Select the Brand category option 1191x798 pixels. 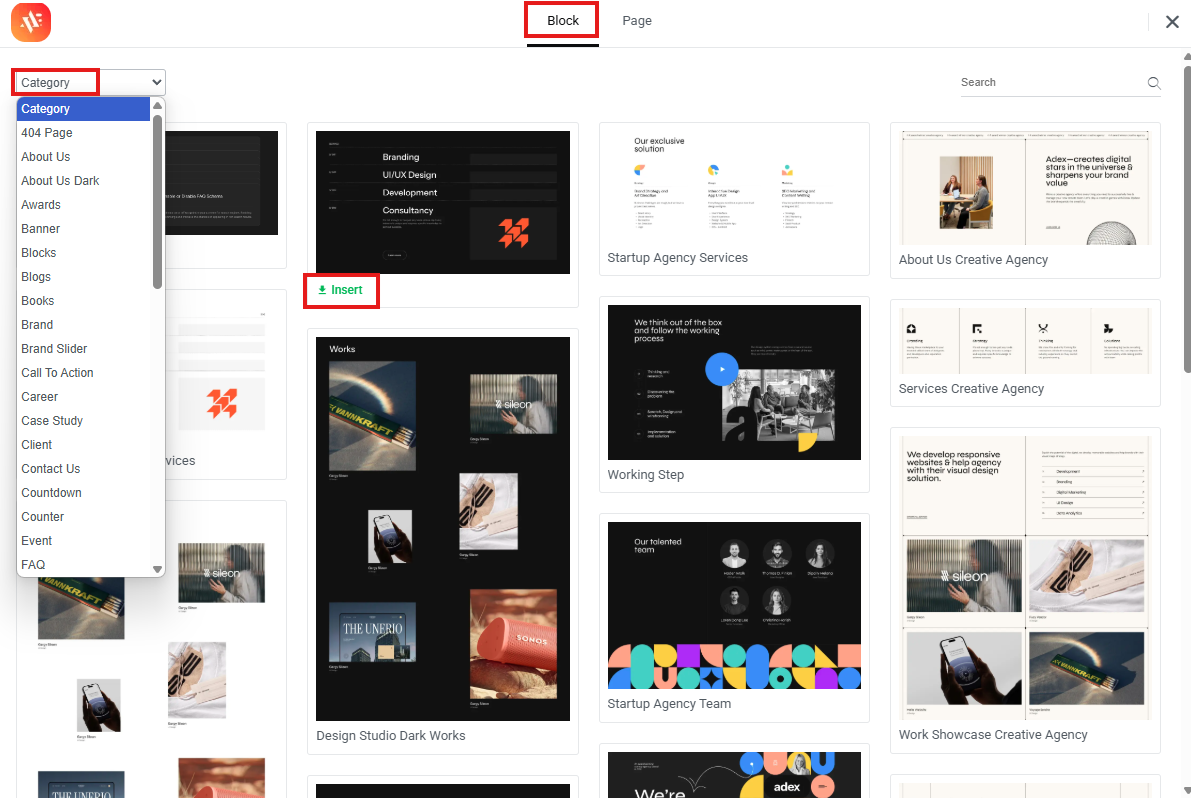(x=84, y=325)
